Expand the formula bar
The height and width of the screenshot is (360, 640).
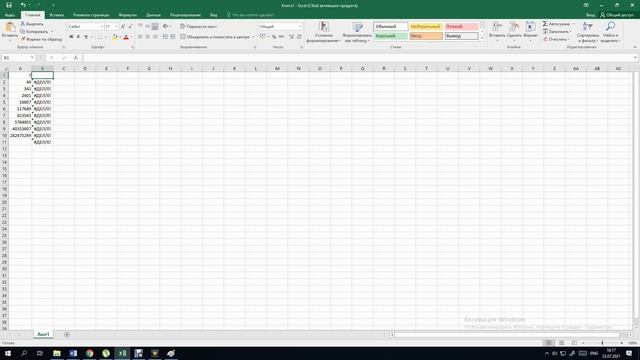636,58
